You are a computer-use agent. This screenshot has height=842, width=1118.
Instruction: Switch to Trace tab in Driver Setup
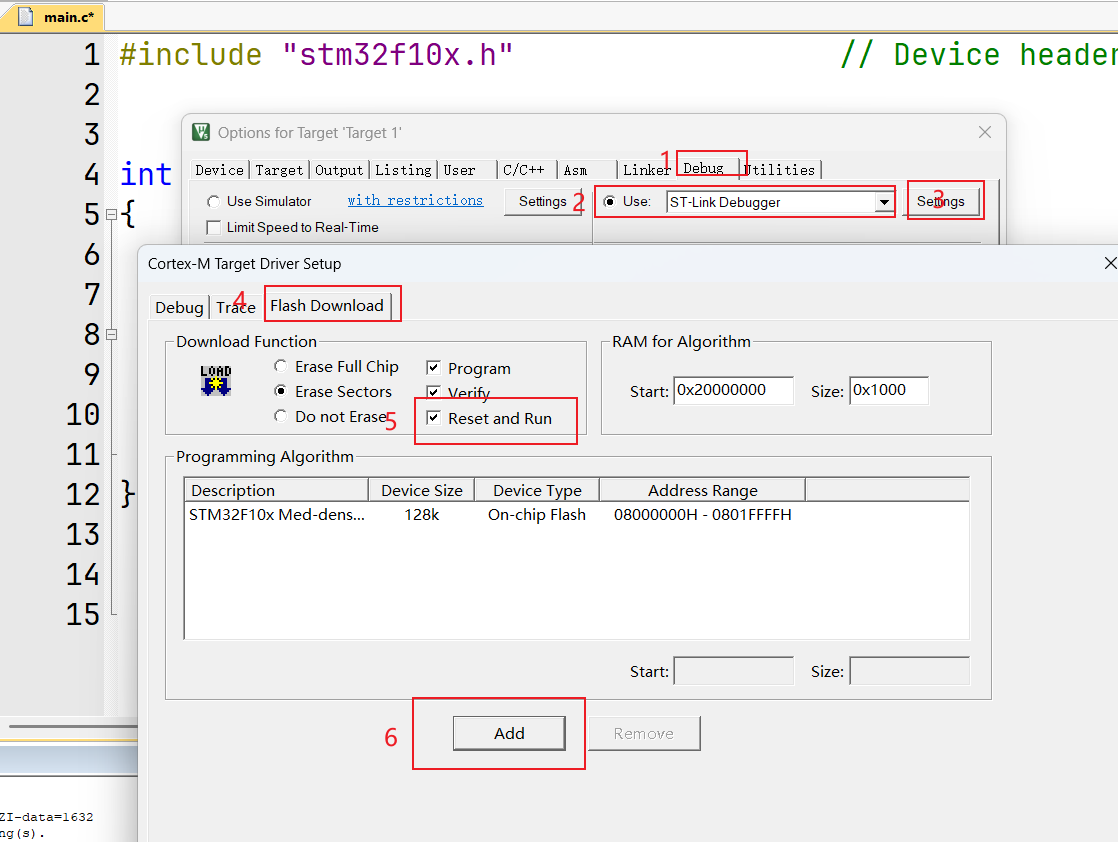236,307
